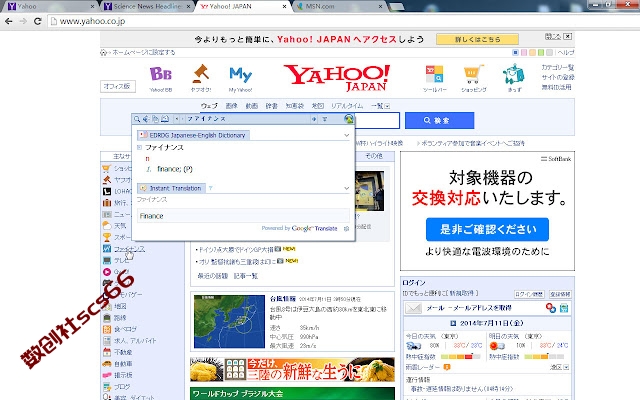Select the リアルタイム search tab
Image resolution: width=640 pixels, height=400 pixels.
347,106
